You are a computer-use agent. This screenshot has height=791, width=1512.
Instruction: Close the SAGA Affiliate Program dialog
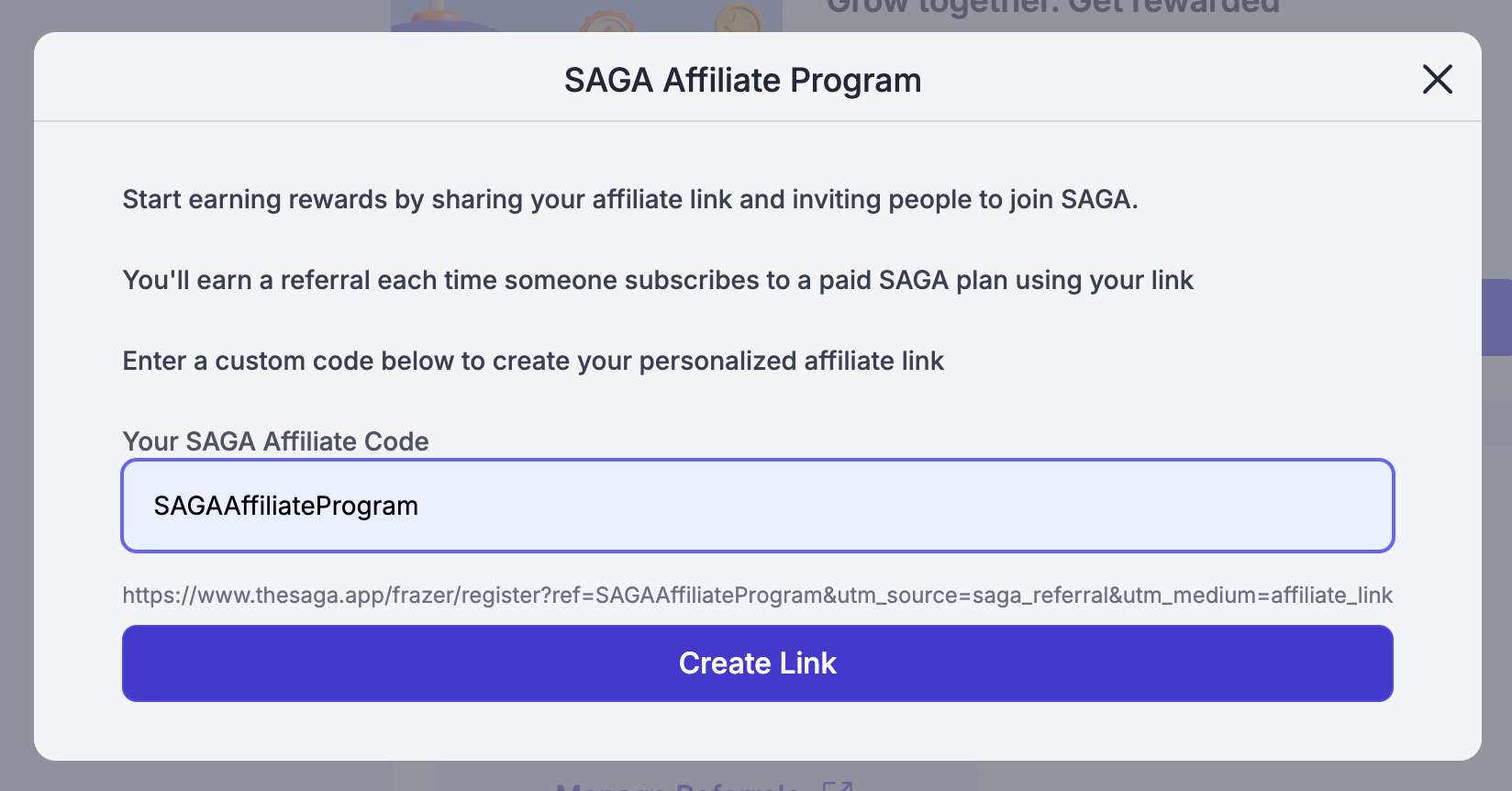click(x=1437, y=79)
